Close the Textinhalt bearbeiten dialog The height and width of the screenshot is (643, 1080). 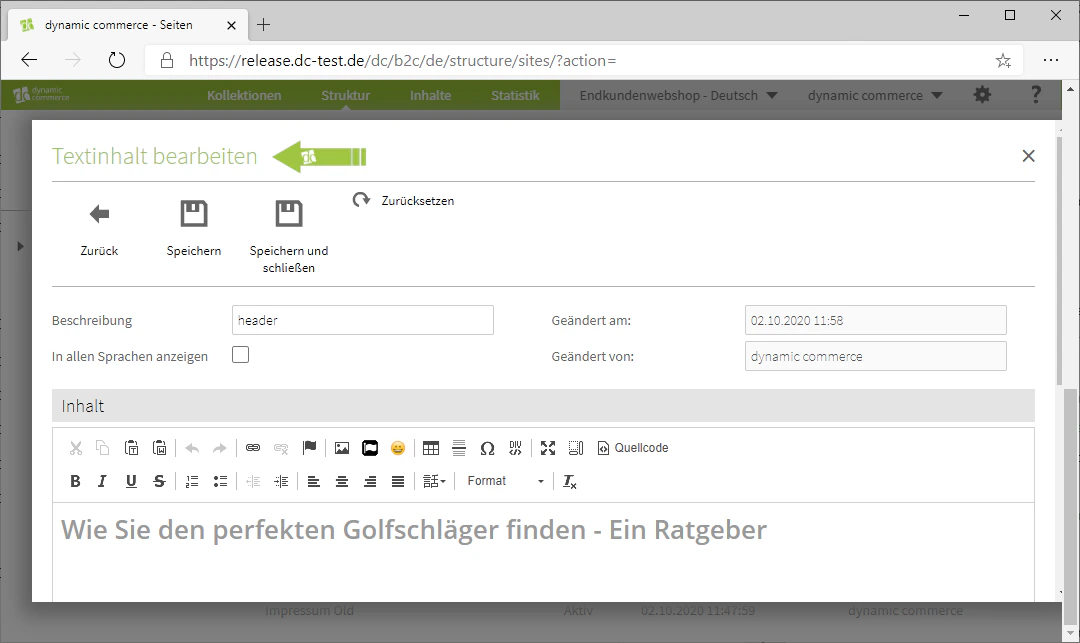tap(1028, 156)
